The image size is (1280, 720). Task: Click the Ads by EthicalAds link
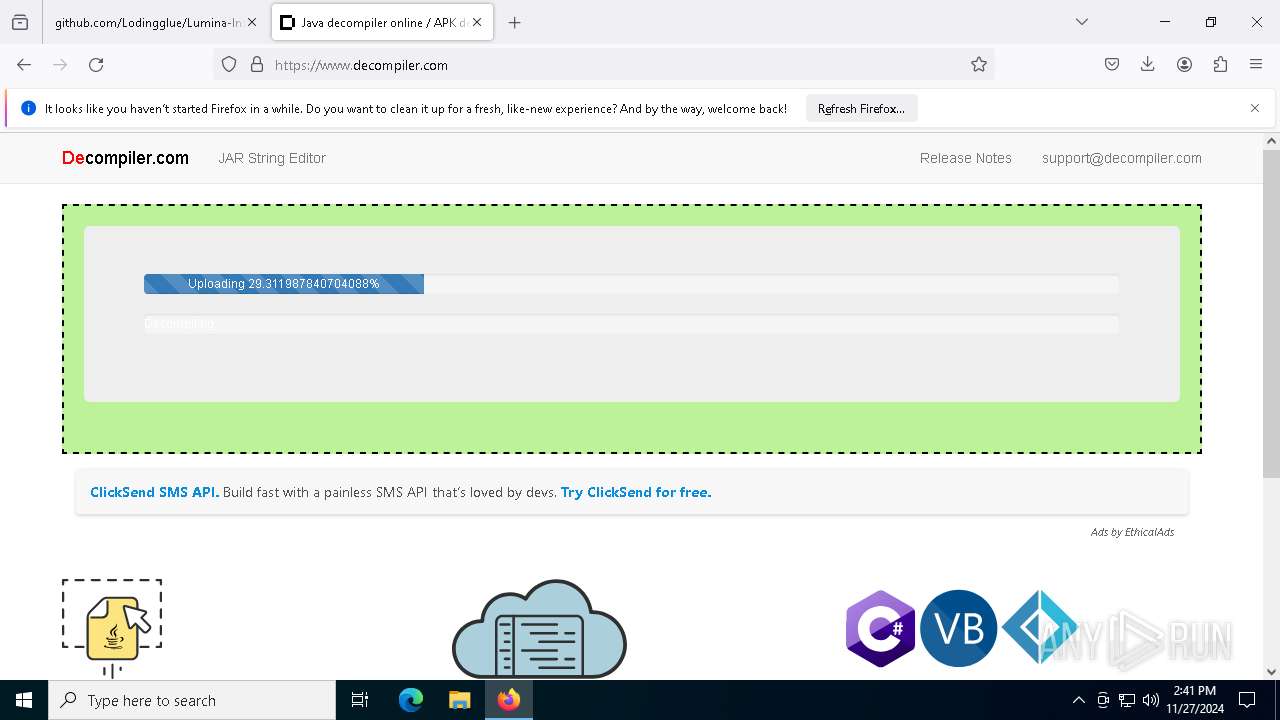tap(1132, 532)
